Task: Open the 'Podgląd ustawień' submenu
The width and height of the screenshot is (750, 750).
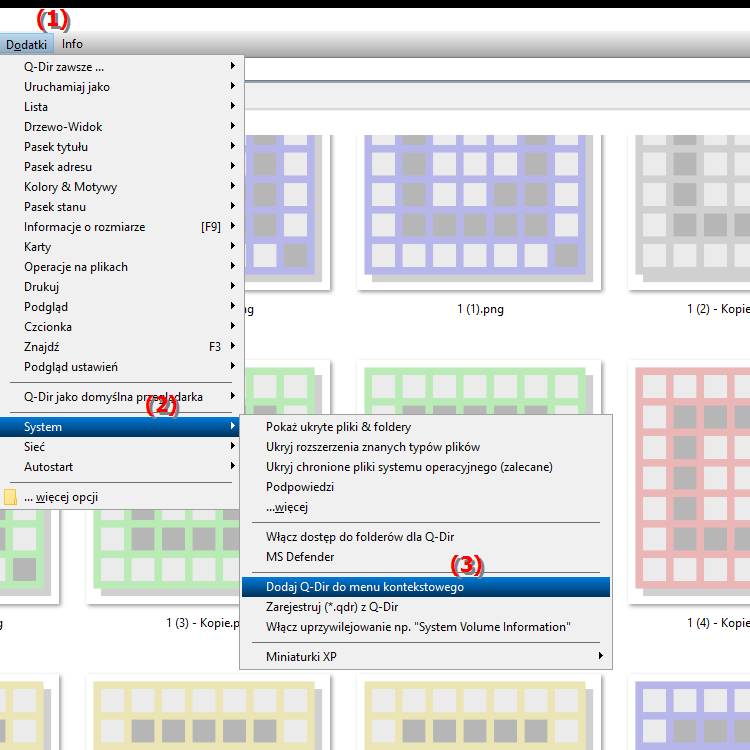Action: coord(122,367)
